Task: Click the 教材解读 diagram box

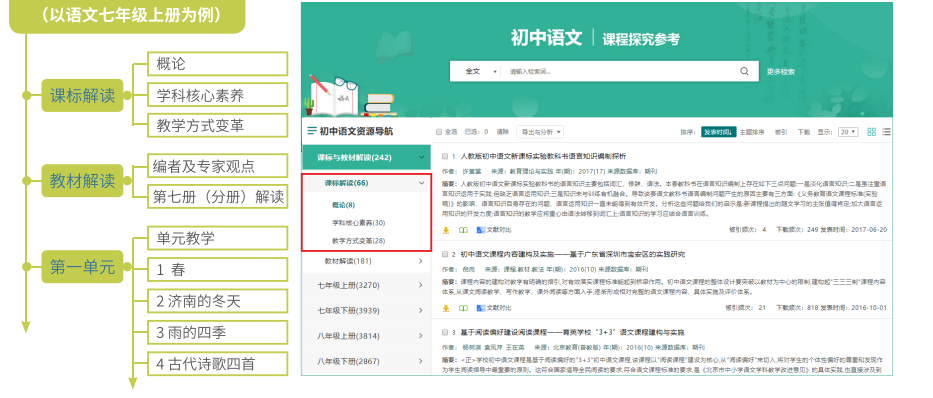Action: 82,180
